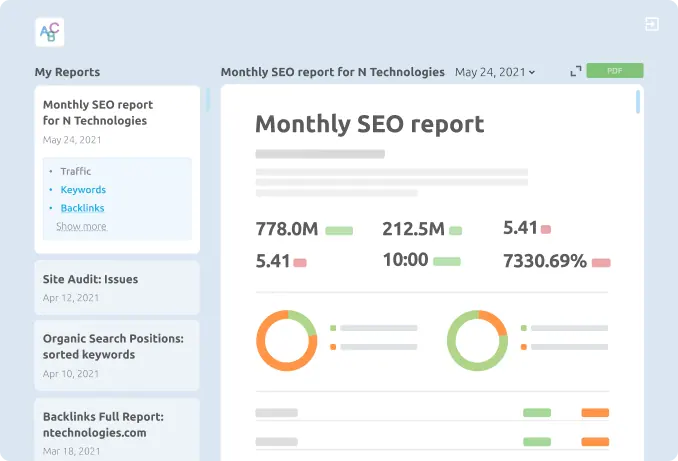Click the mostly orange donut chart
Viewport: 678px width, 461px height.
(287, 340)
